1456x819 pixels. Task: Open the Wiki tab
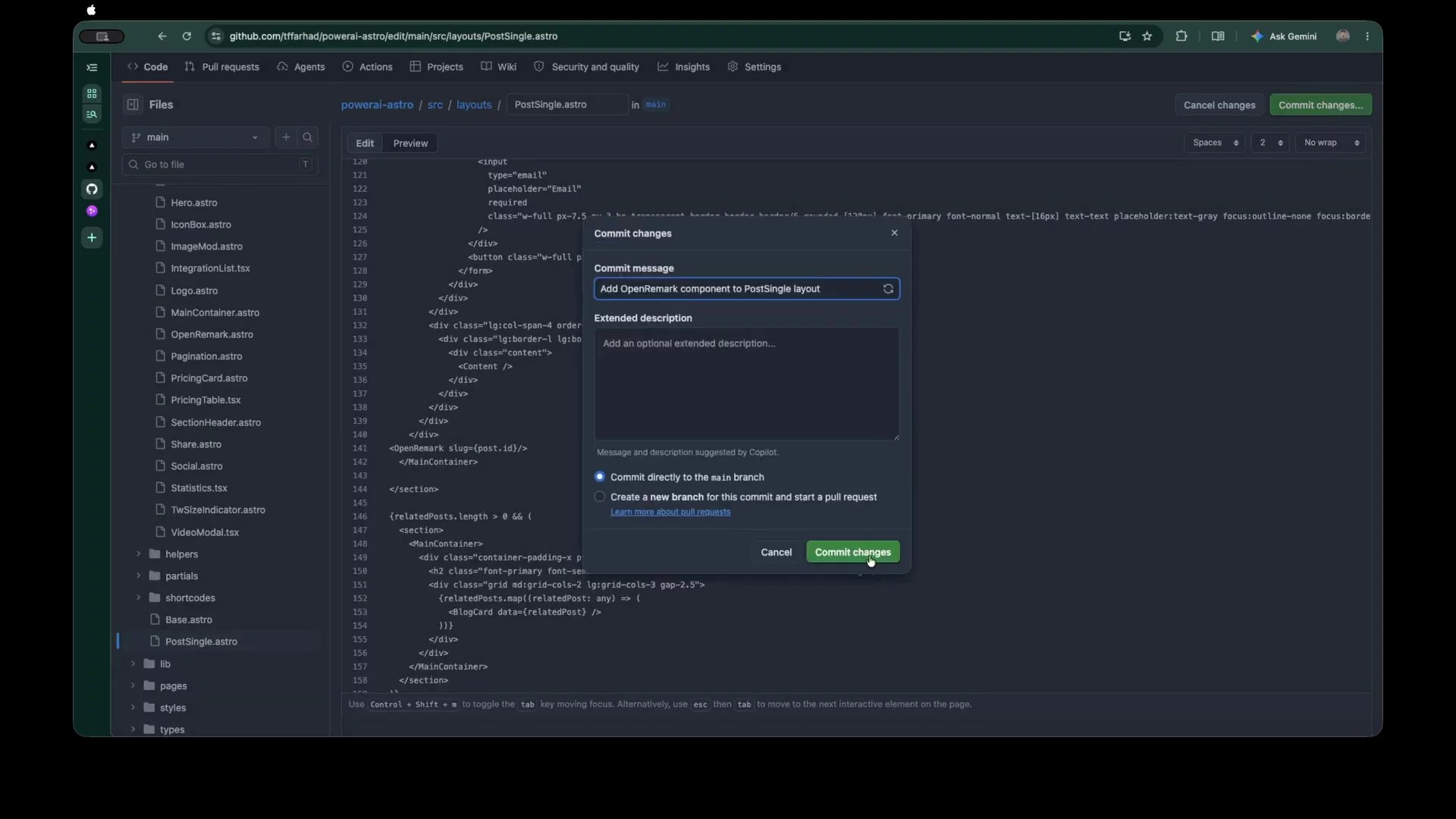coord(499,67)
